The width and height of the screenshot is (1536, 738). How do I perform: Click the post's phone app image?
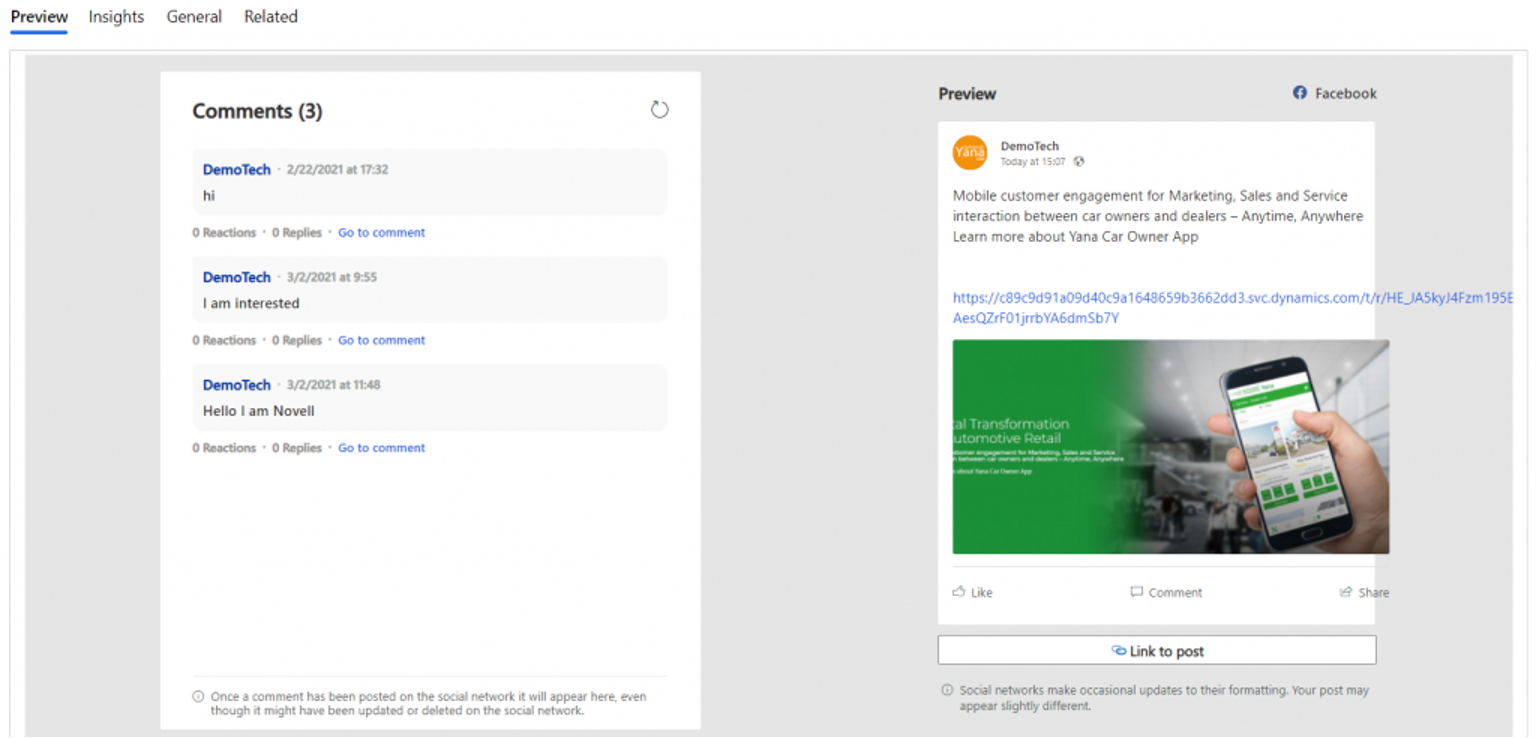pos(1170,447)
